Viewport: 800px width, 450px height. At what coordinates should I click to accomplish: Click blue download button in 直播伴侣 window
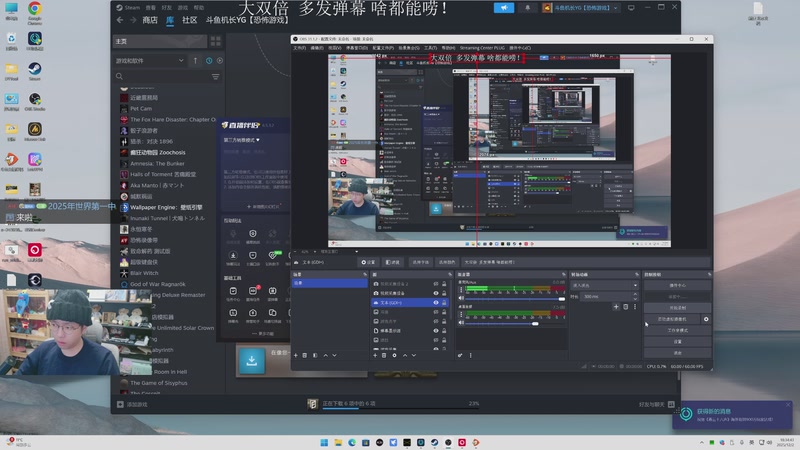click(252, 361)
